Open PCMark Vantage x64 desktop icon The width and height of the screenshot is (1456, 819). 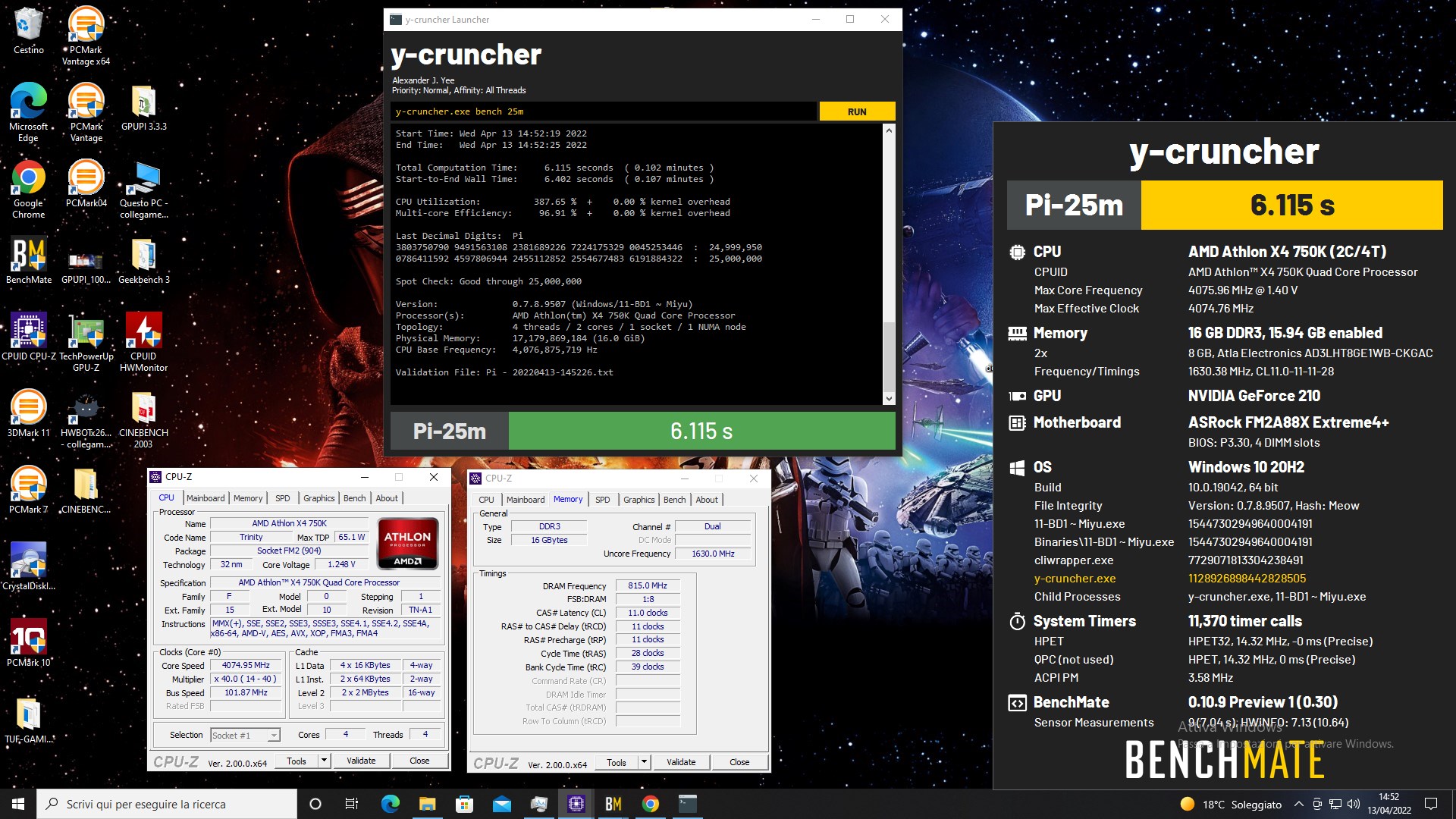(86, 36)
